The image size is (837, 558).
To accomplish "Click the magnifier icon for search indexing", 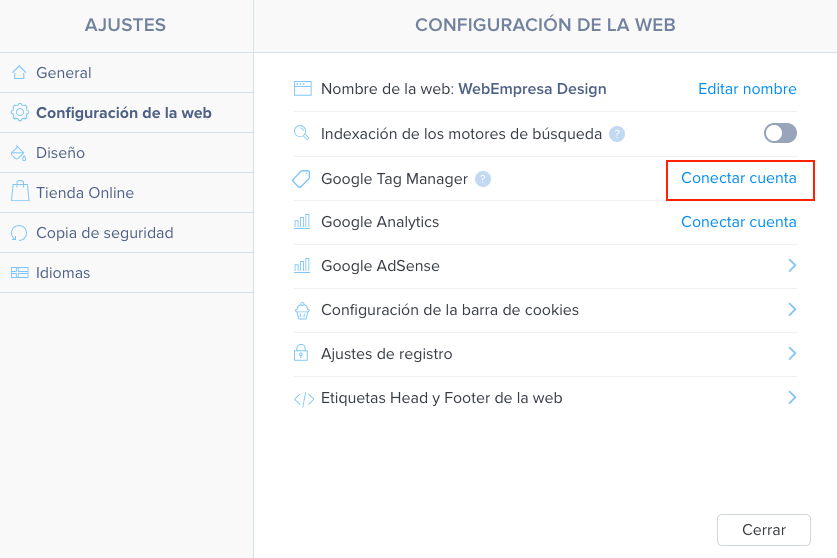I will (x=302, y=132).
